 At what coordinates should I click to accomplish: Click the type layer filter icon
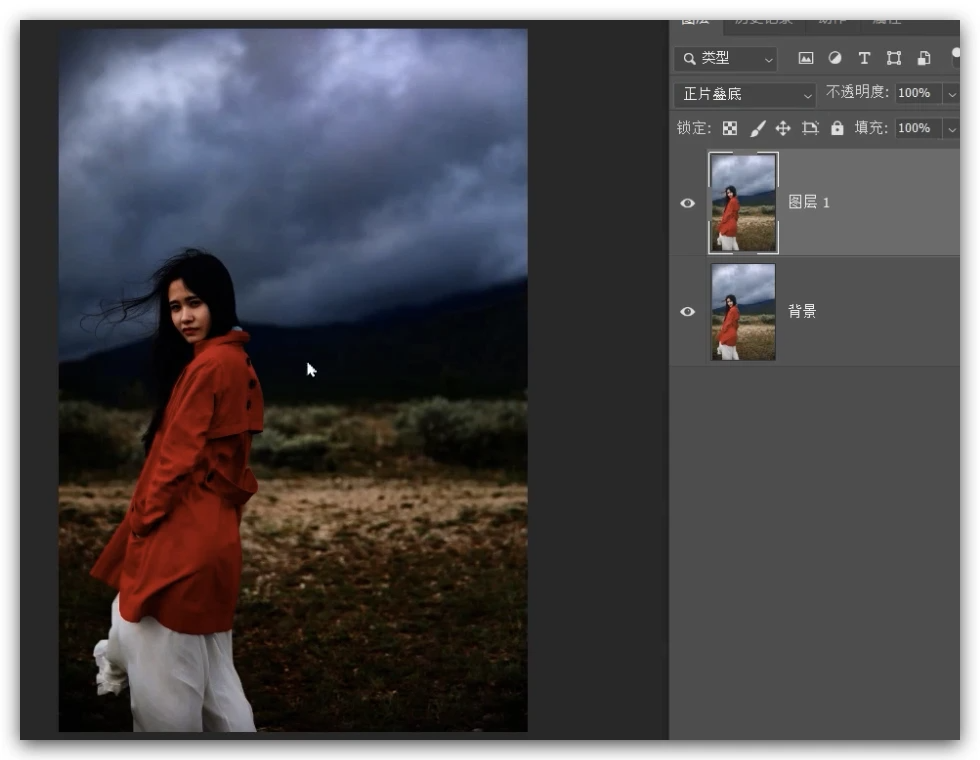tap(864, 59)
